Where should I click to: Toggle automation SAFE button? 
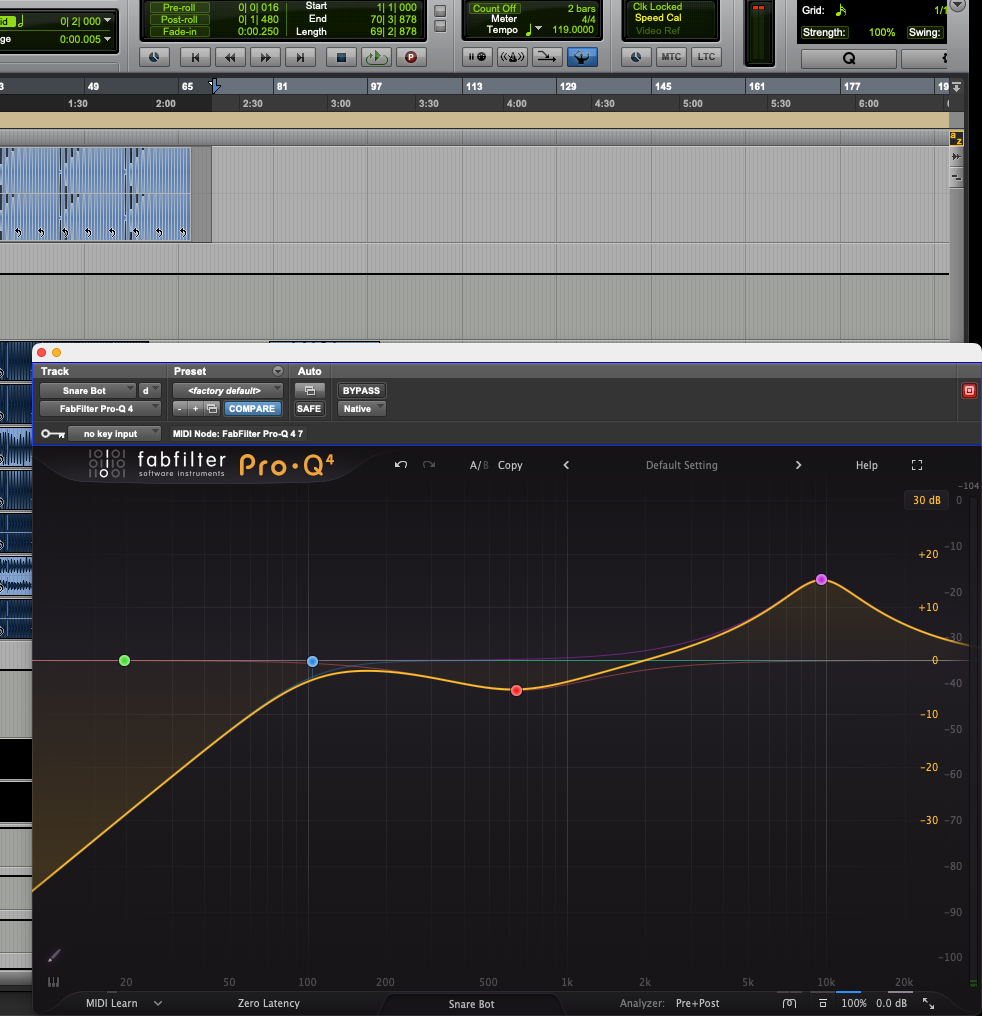tap(309, 409)
